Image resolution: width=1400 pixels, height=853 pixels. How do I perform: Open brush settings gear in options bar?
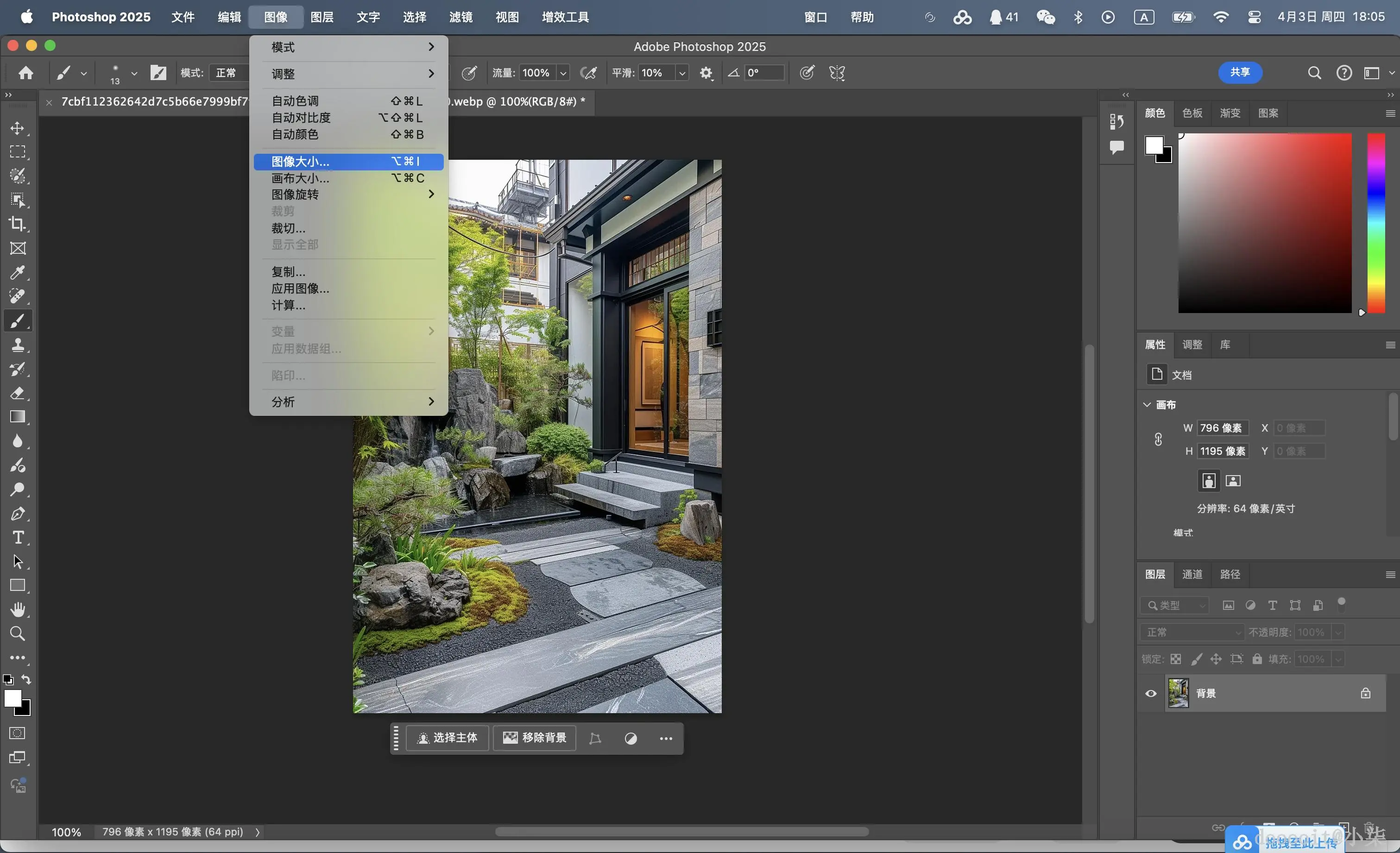(706, 73)
